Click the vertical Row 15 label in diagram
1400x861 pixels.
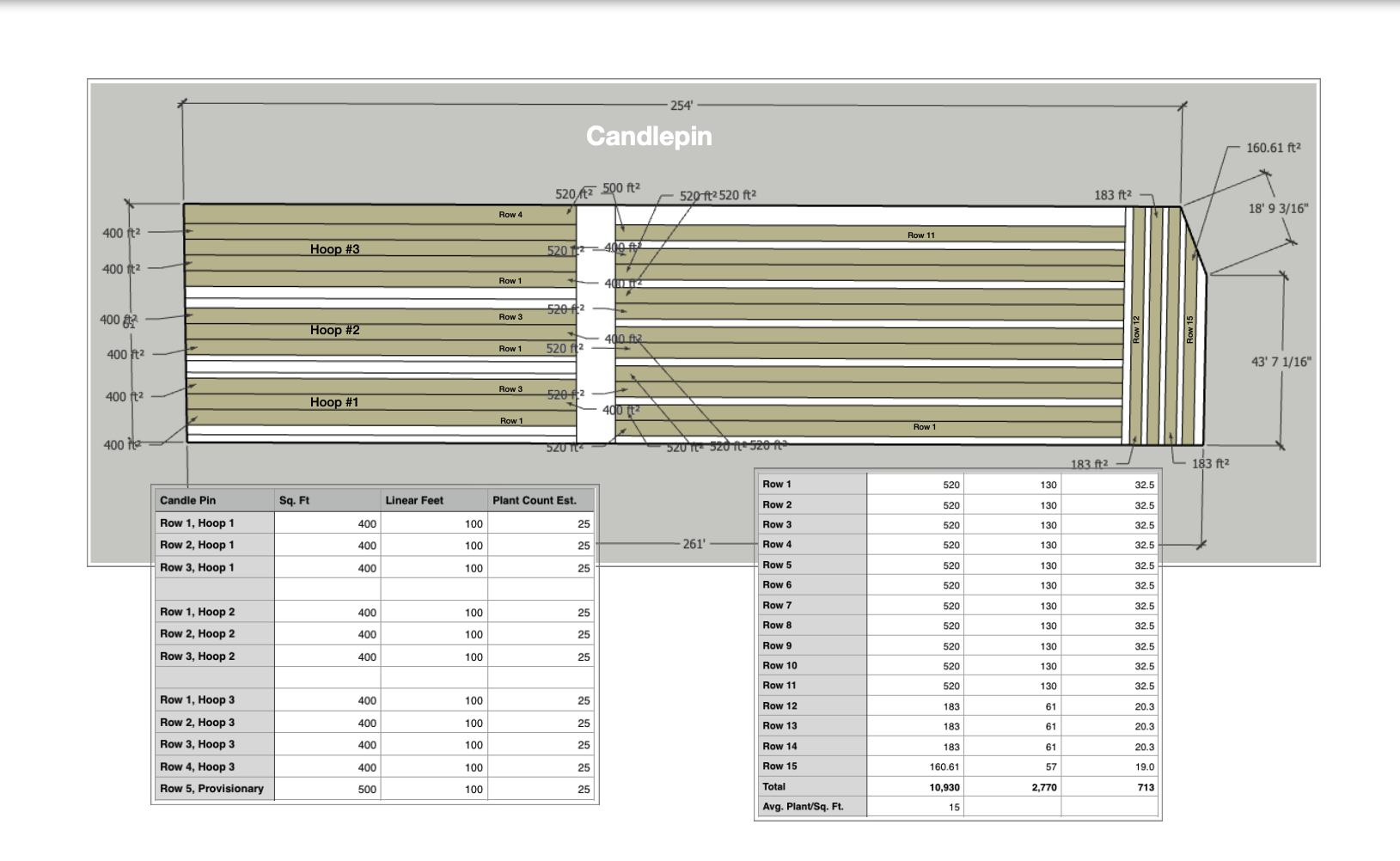(x=1190, y=330)
